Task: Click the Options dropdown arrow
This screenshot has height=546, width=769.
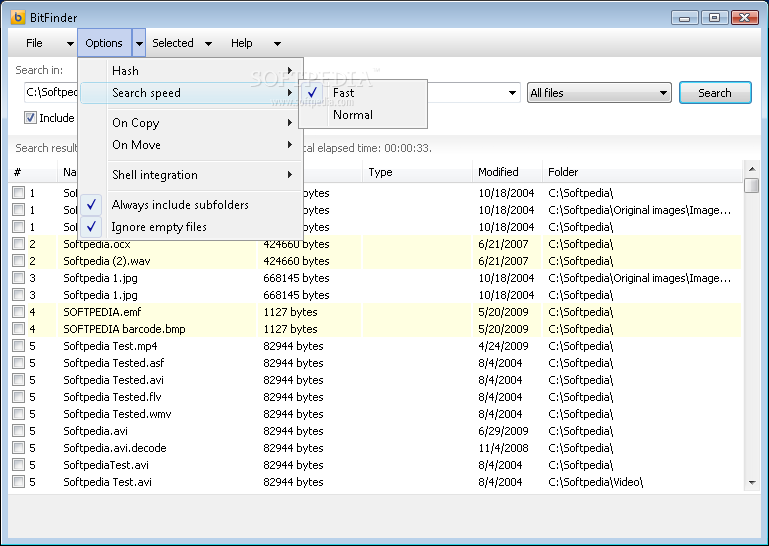Action: coord(139,43)
